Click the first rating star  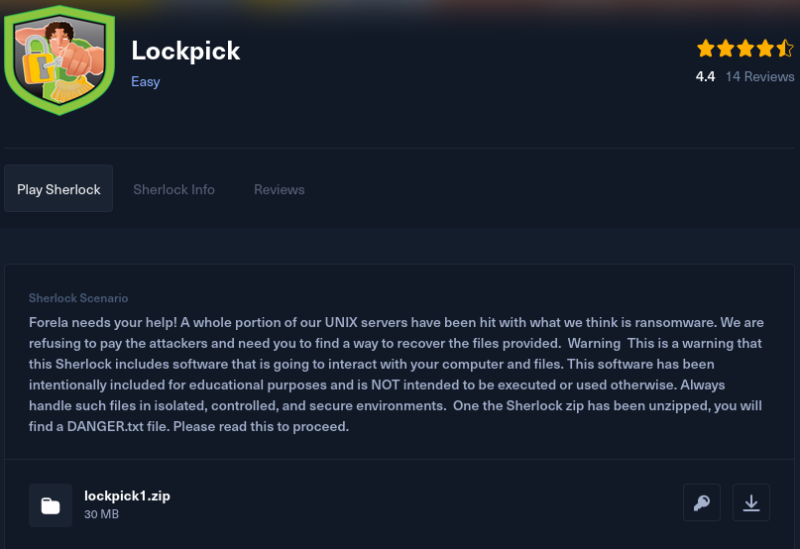click(705, 48)
